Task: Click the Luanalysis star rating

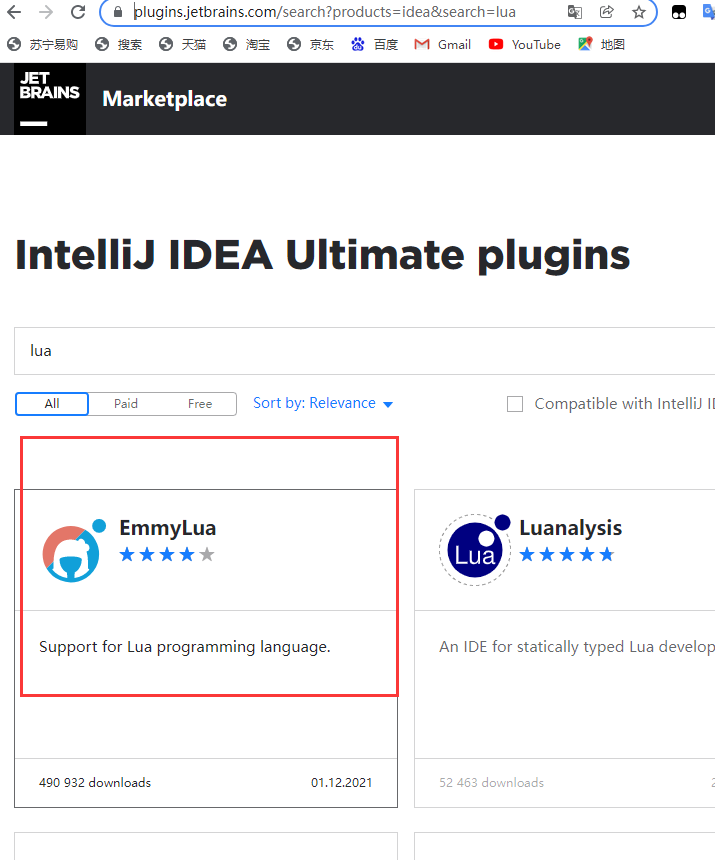Action: pyautogui.click(x=566, y=555)
